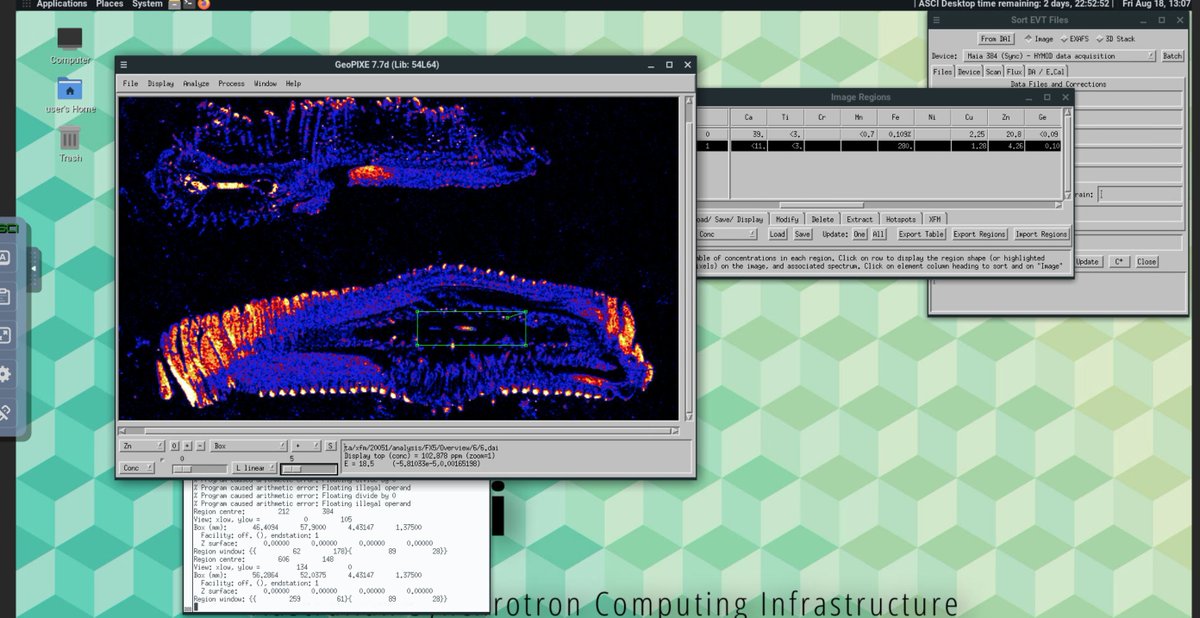Open the terminal launcher in top panel

tap(189, 4)
